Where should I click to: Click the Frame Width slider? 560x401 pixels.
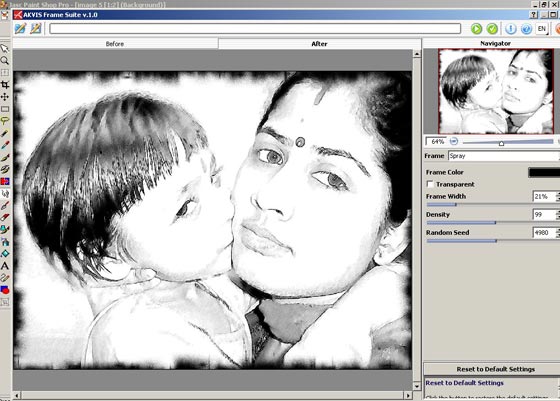[x=493, y=205]
